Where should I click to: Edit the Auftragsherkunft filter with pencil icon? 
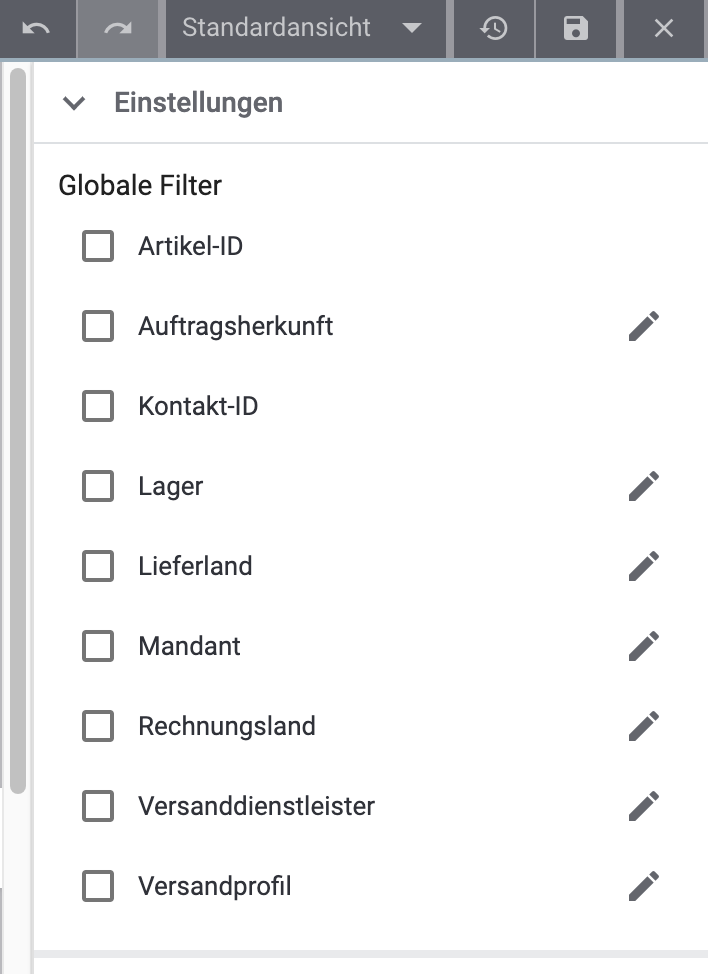point(644,326)
